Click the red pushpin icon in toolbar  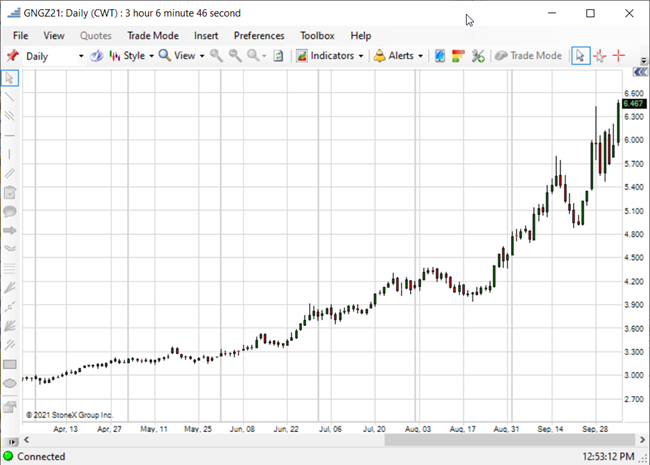tap(12, 56)
